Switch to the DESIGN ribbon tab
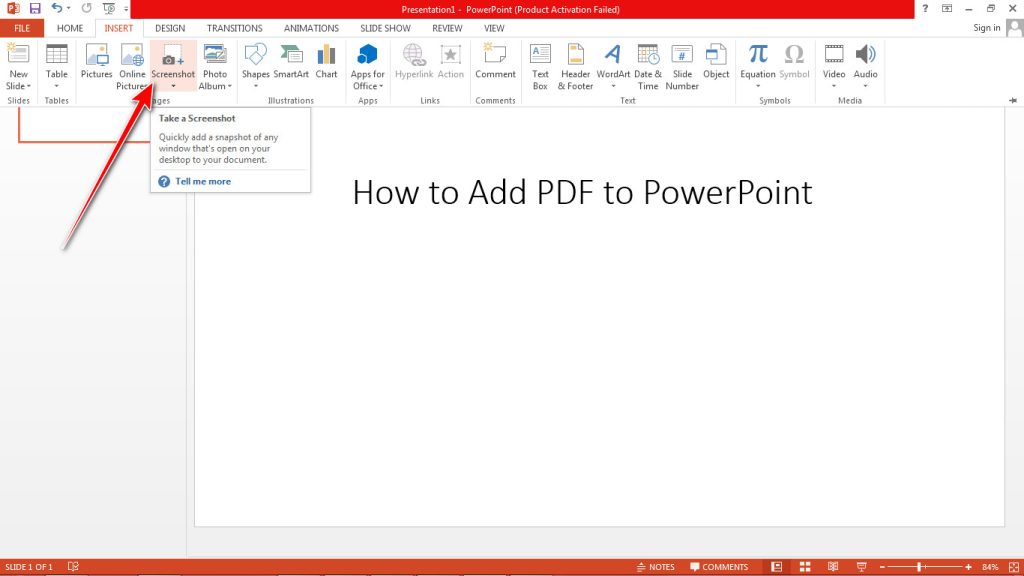The height and width of the screenshot is (576, 1024). tap(169, 28)
